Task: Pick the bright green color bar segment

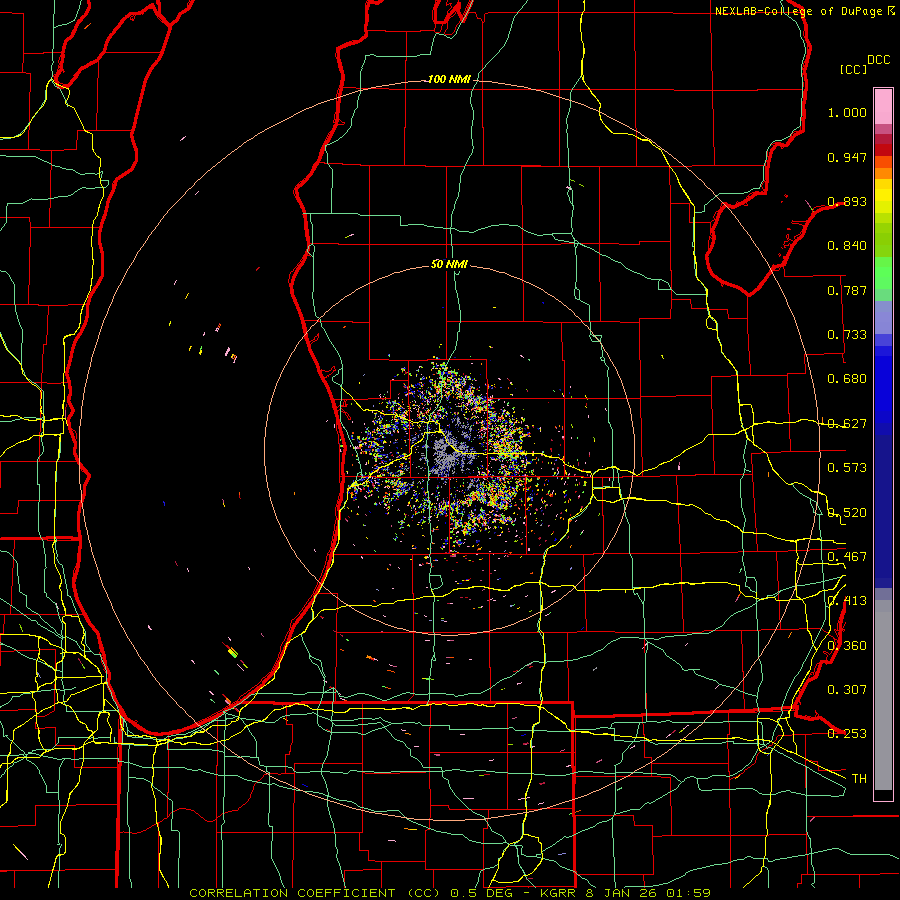Action: pyautogui.click(x=883, y=273)
